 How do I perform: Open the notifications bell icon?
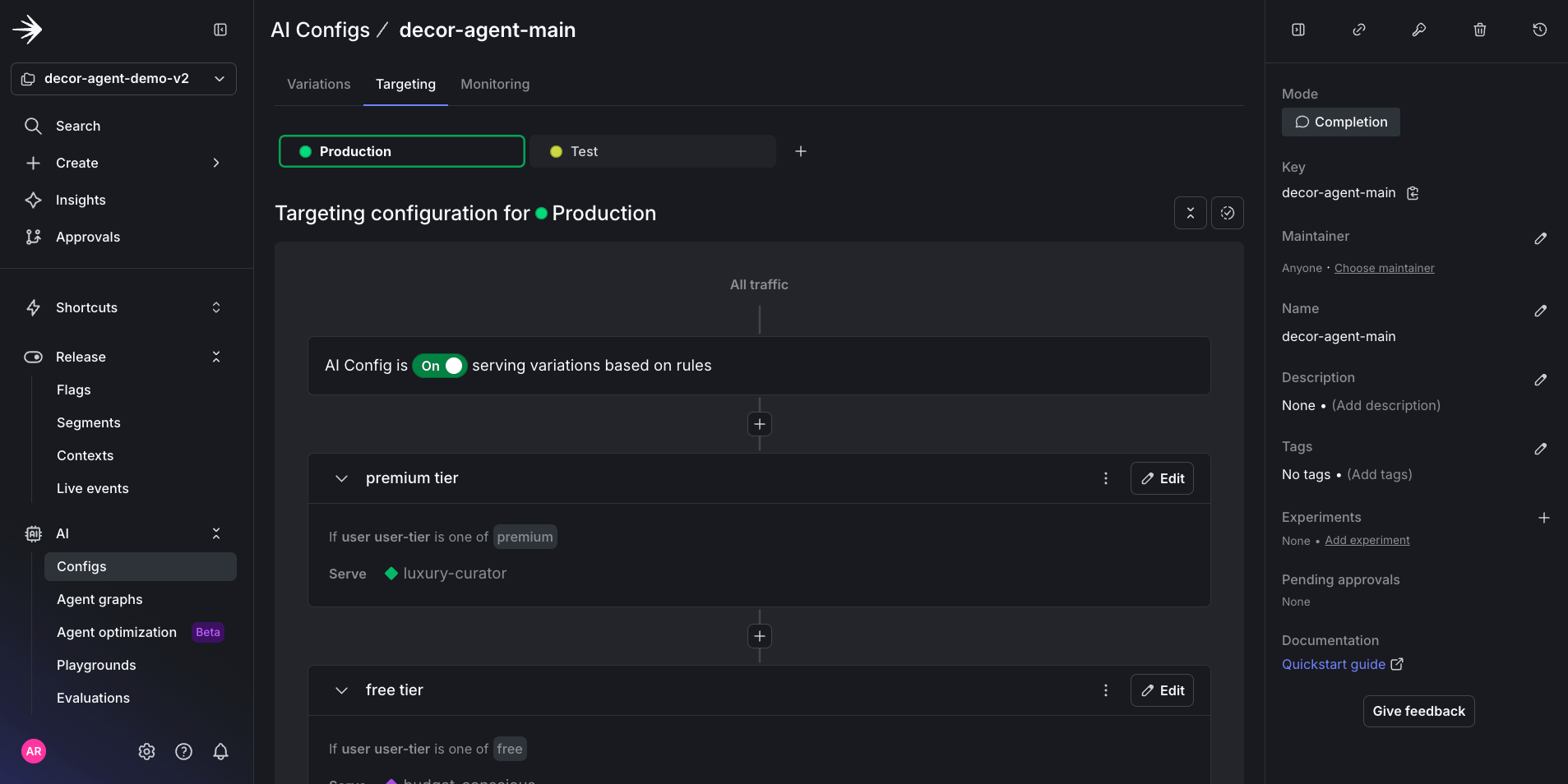220,751
